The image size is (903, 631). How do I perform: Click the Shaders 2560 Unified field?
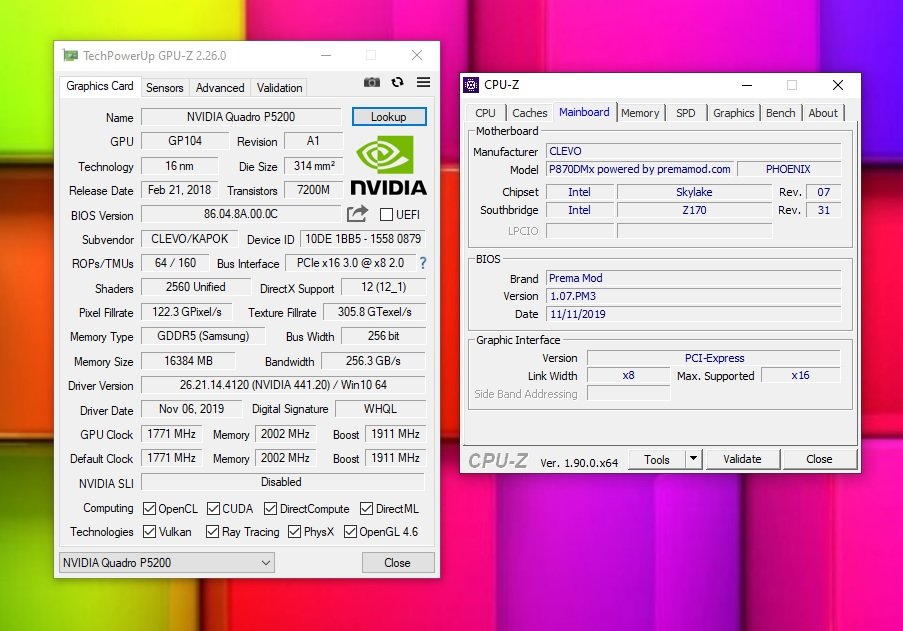pos(196,287)
